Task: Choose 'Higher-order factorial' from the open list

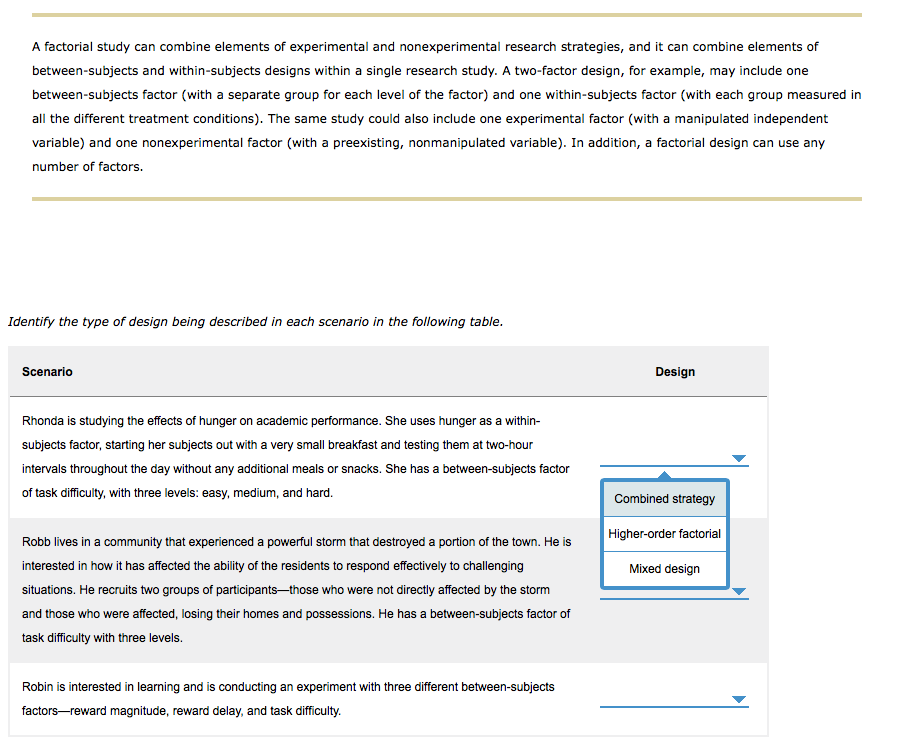Action: tap(664, 534)
